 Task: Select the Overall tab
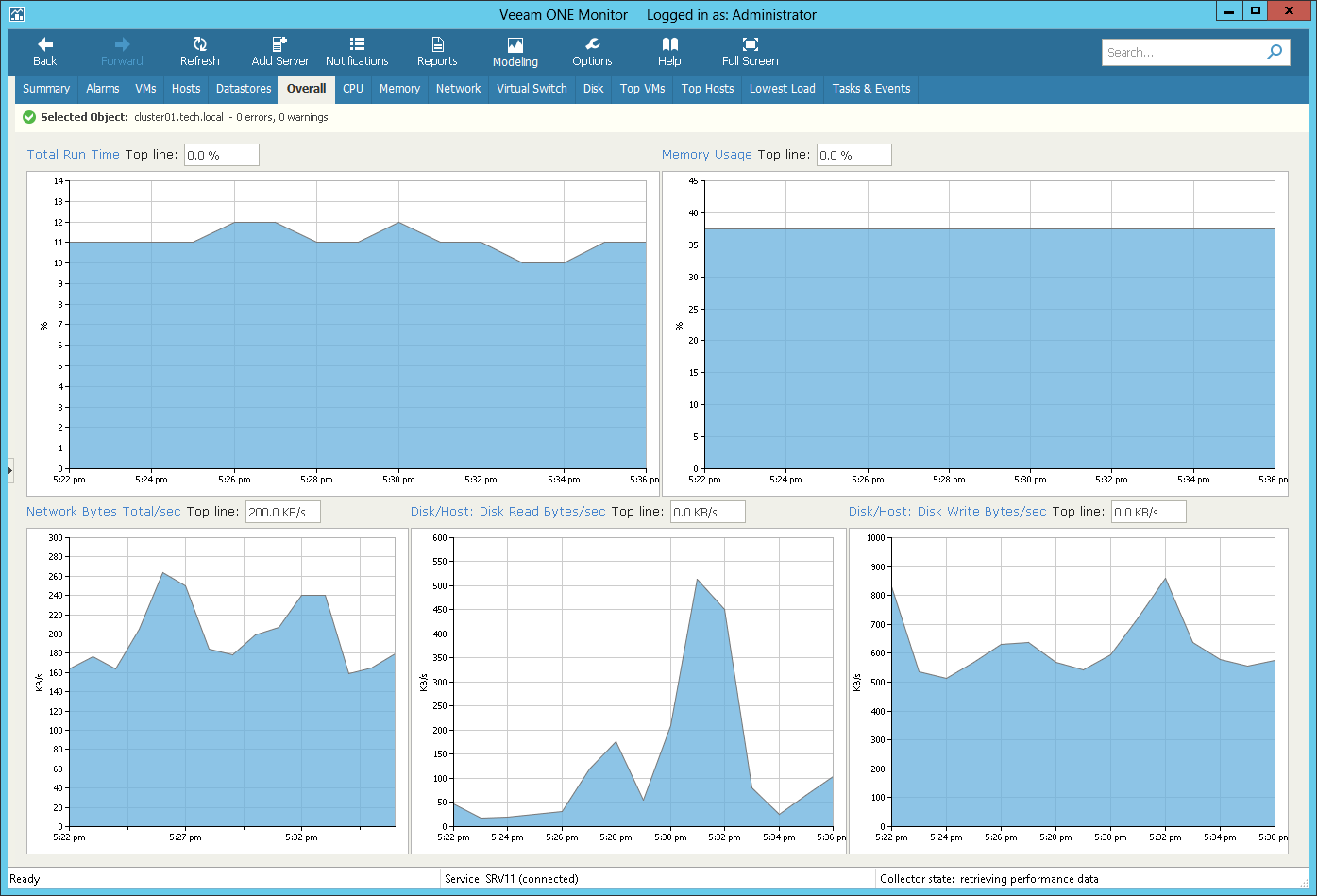coord(307,89)
